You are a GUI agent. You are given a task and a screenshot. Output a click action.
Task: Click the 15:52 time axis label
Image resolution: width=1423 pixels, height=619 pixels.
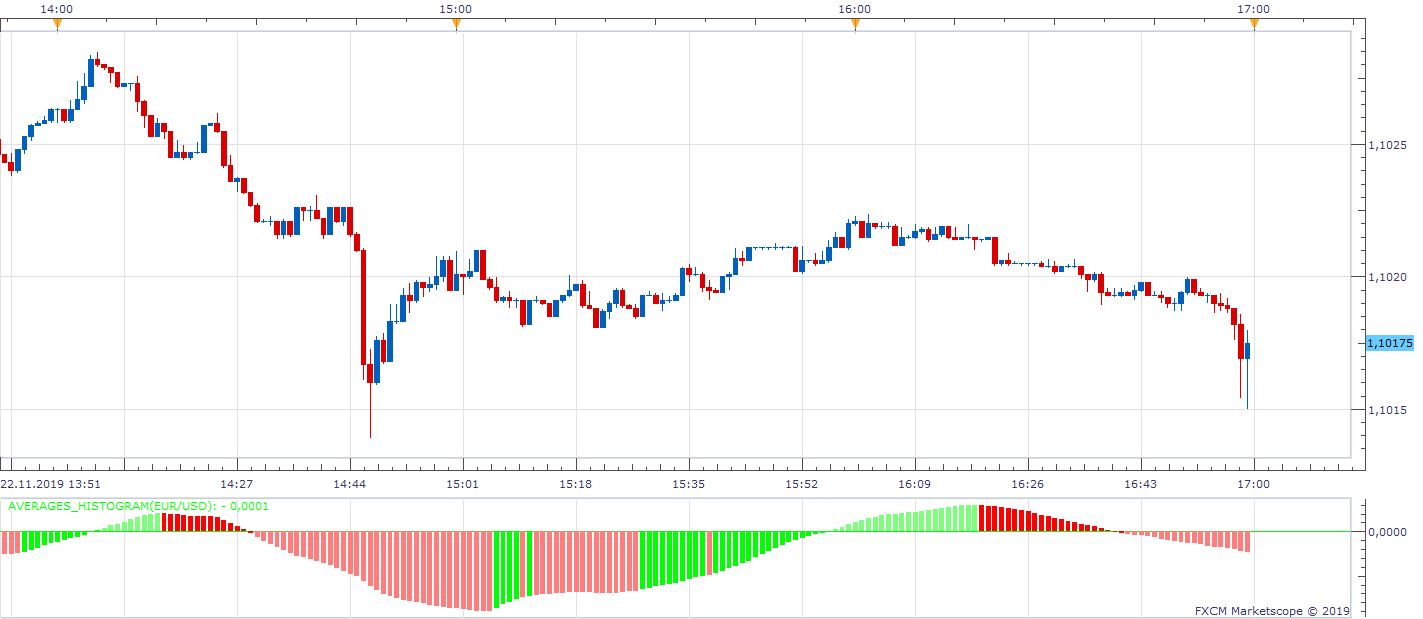point(802,484)
